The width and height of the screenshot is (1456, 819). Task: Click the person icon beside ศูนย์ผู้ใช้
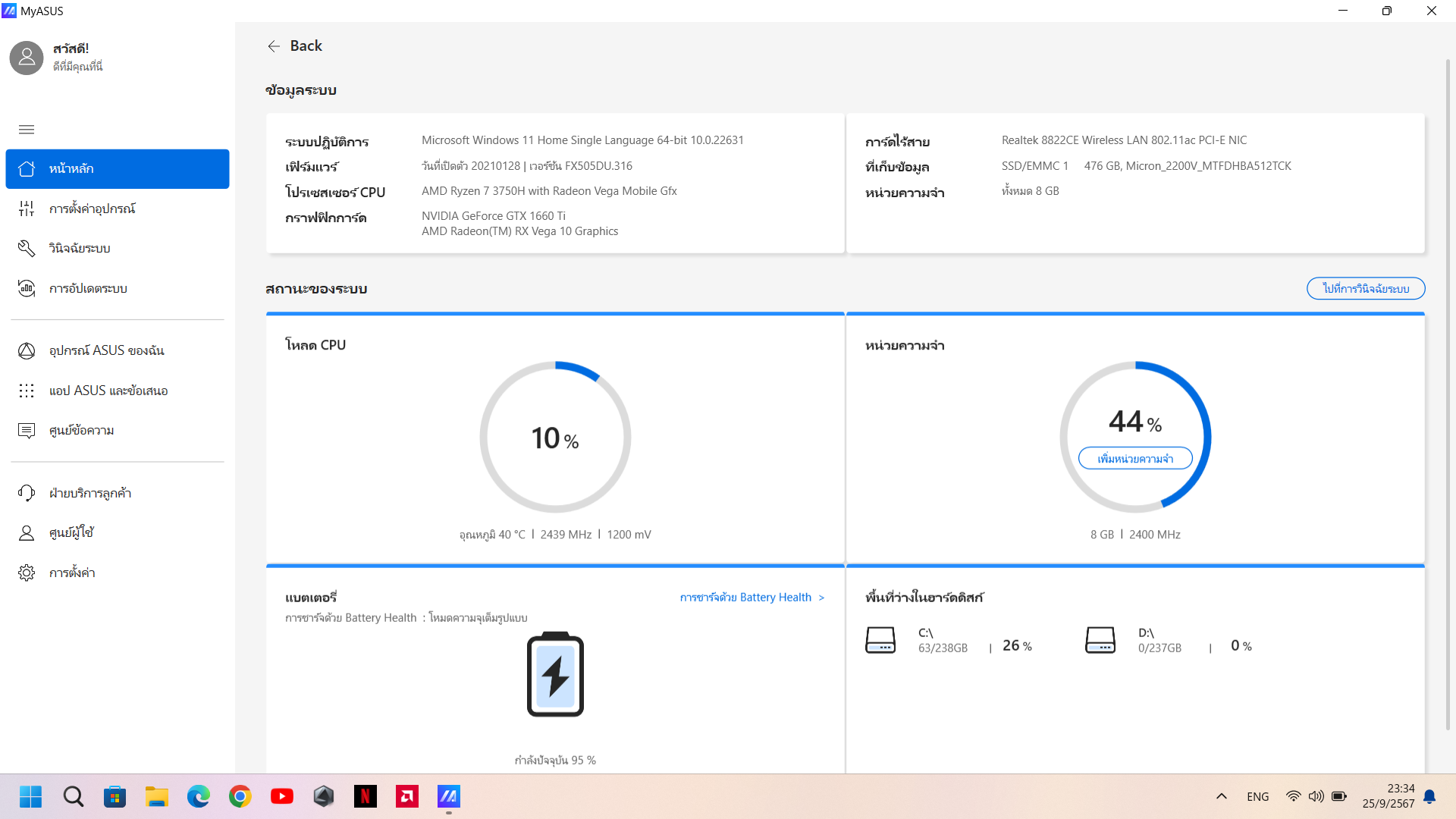click(x=27, y=532)
